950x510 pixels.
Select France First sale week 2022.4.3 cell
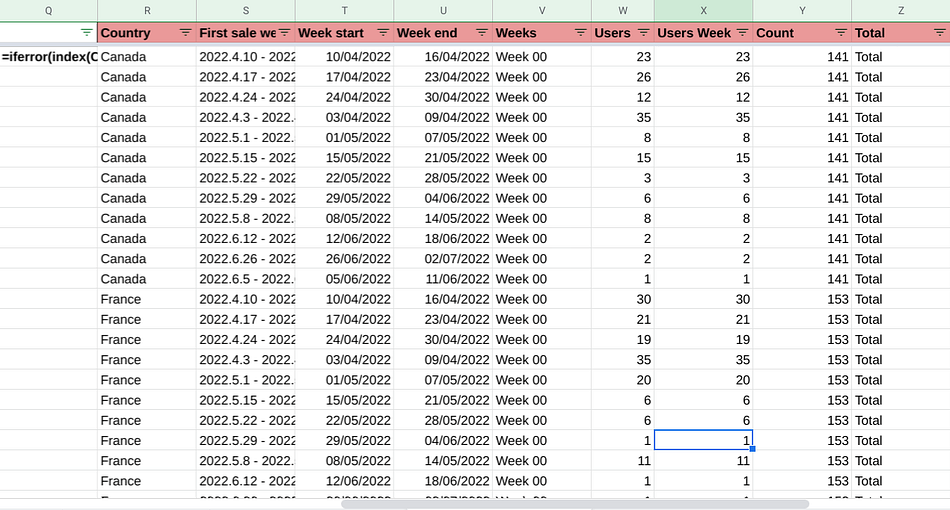pyautogui.click(x=246, y=360)
